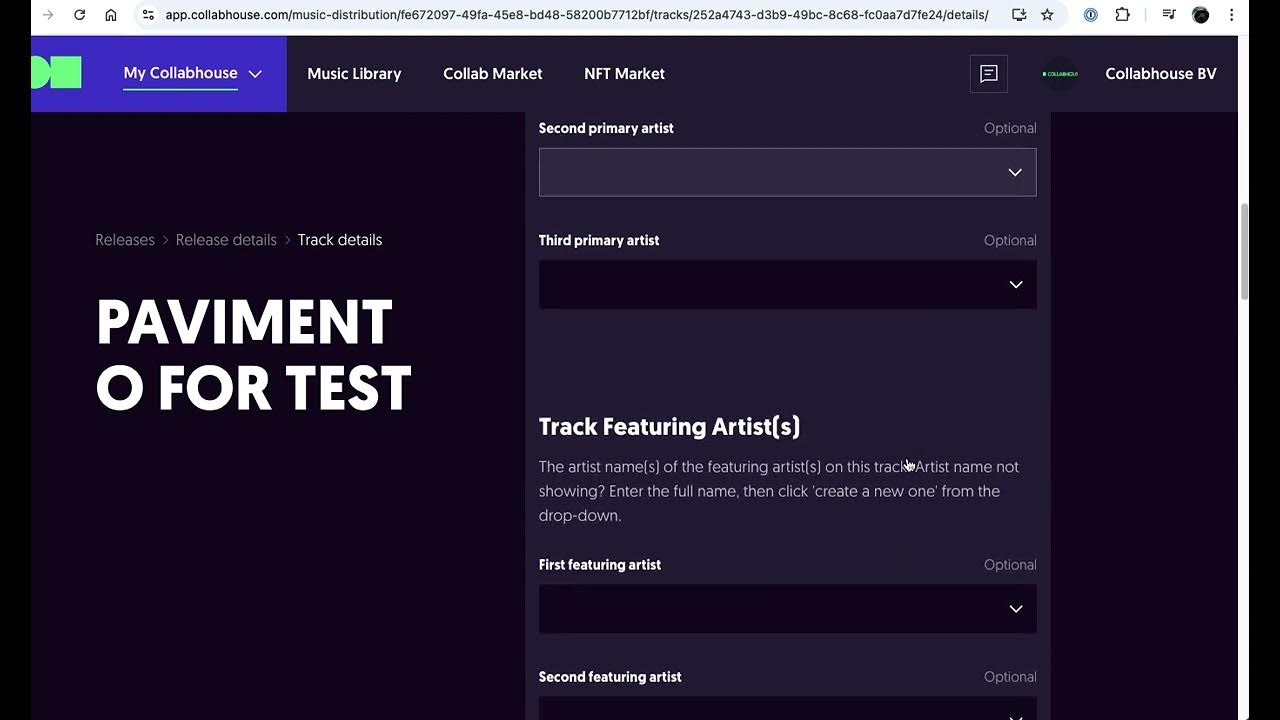Switch to NFT Market
Screen dimensions: 1280x720
624,74
